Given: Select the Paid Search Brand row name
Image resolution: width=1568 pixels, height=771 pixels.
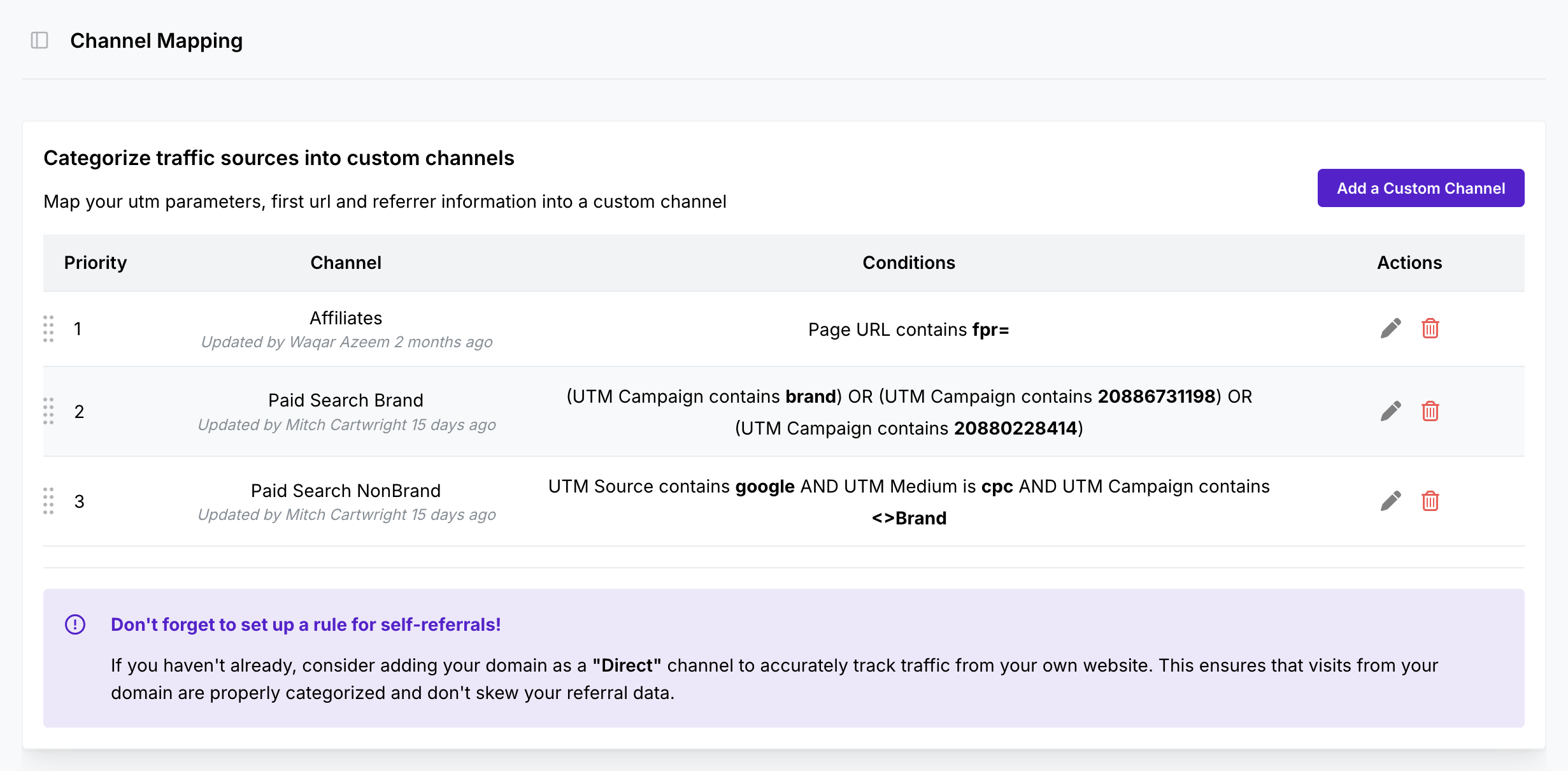Looking at the screenshot, I should [346, 400].
